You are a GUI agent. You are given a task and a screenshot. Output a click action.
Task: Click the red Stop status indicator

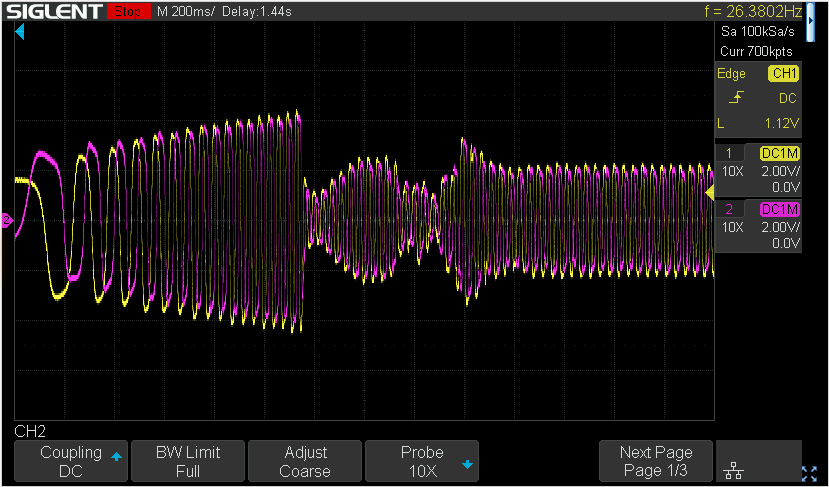pyautogui.click(x=128, y=11)
